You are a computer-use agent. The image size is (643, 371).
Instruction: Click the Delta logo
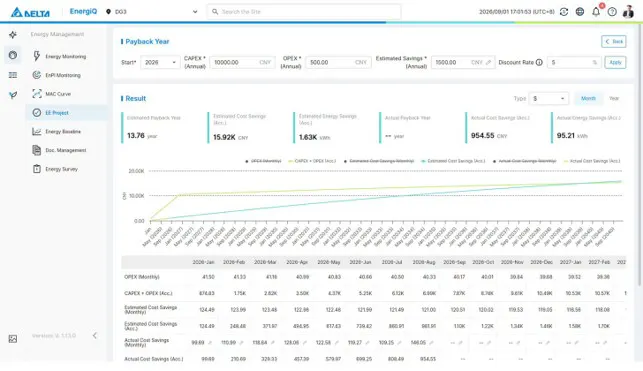(x=30, y=12)
